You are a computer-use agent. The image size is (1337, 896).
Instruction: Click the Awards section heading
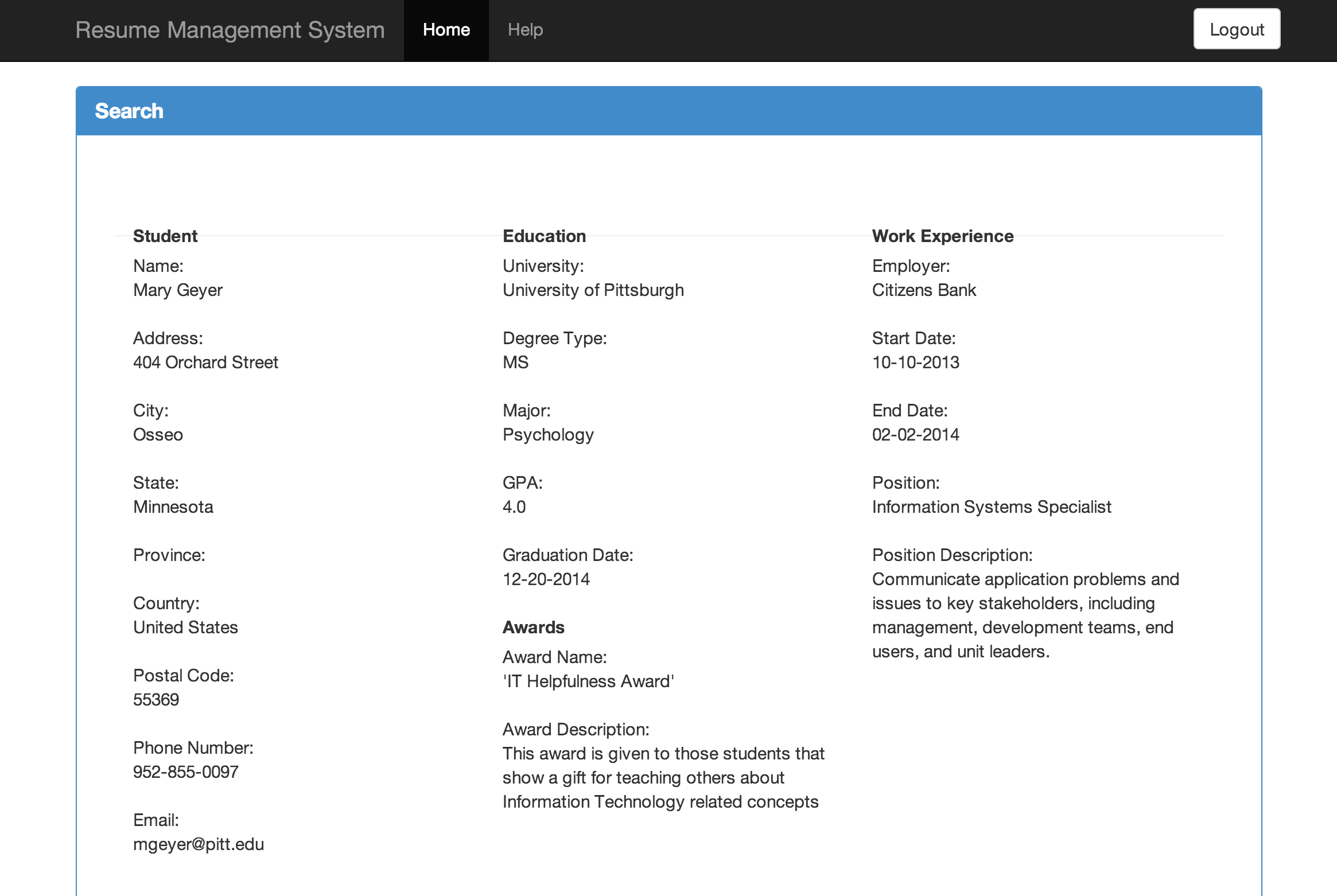533,628
